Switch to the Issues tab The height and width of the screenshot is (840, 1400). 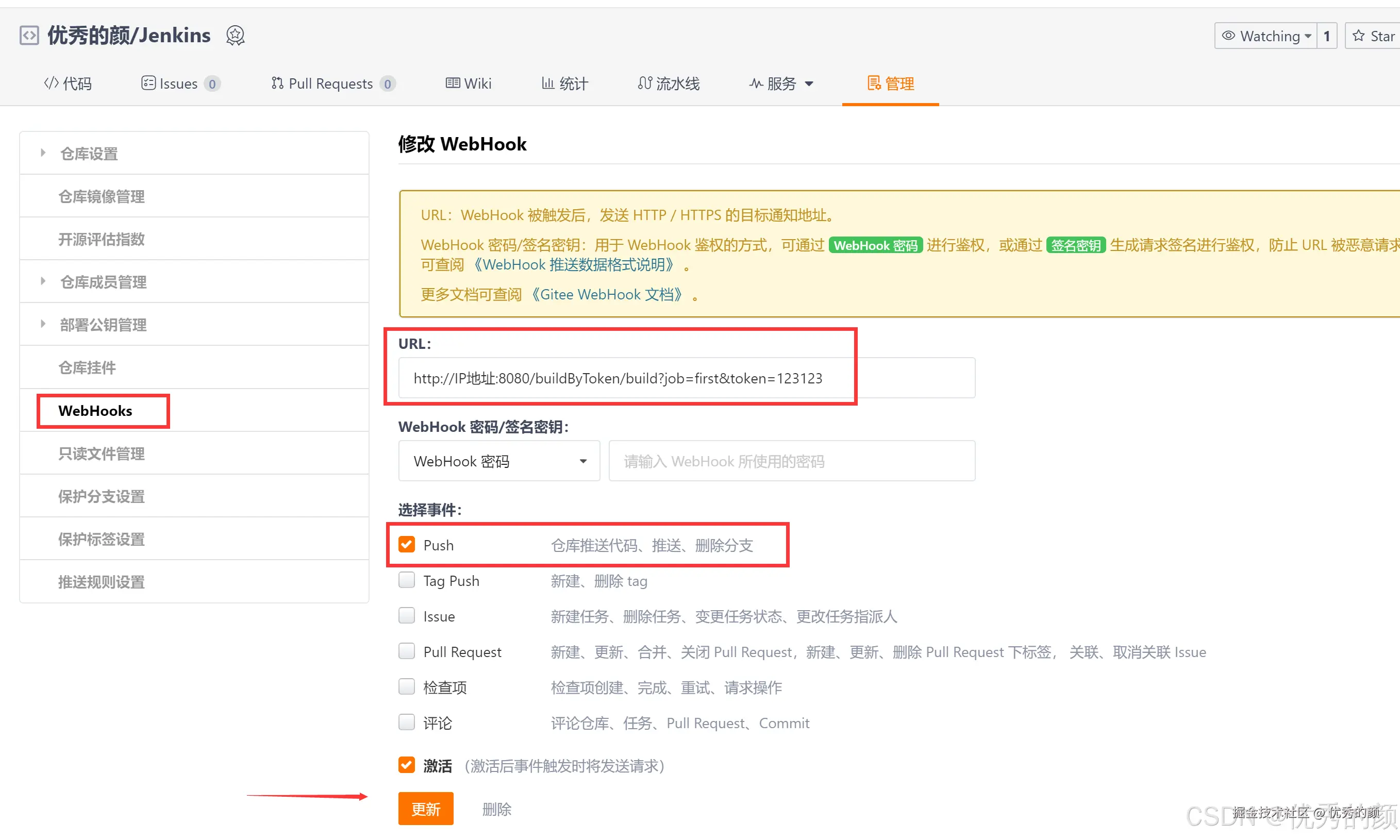(179, 83)
